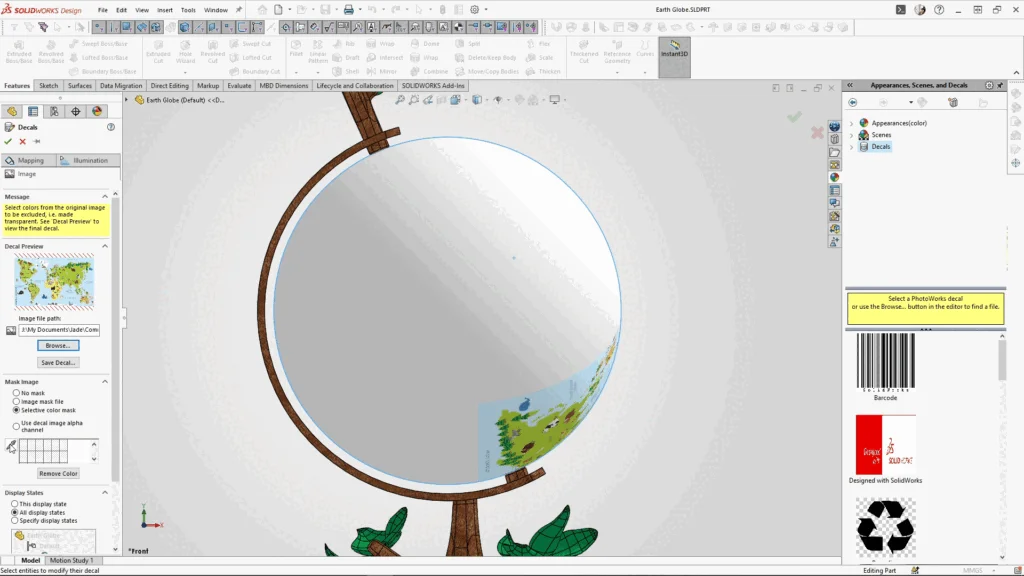Viewport: 1024px width, 576px height.
Task: Toggle the Instant3D ribbon button
Action: click(x=675, y=57)
